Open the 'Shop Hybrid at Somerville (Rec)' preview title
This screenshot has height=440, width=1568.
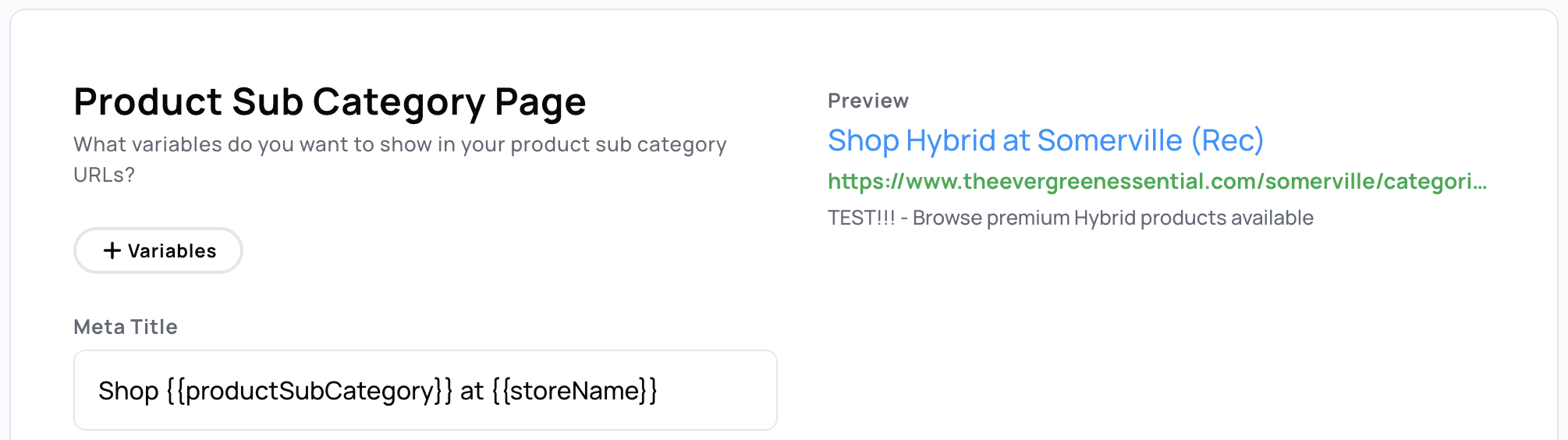coord(1045,141)
